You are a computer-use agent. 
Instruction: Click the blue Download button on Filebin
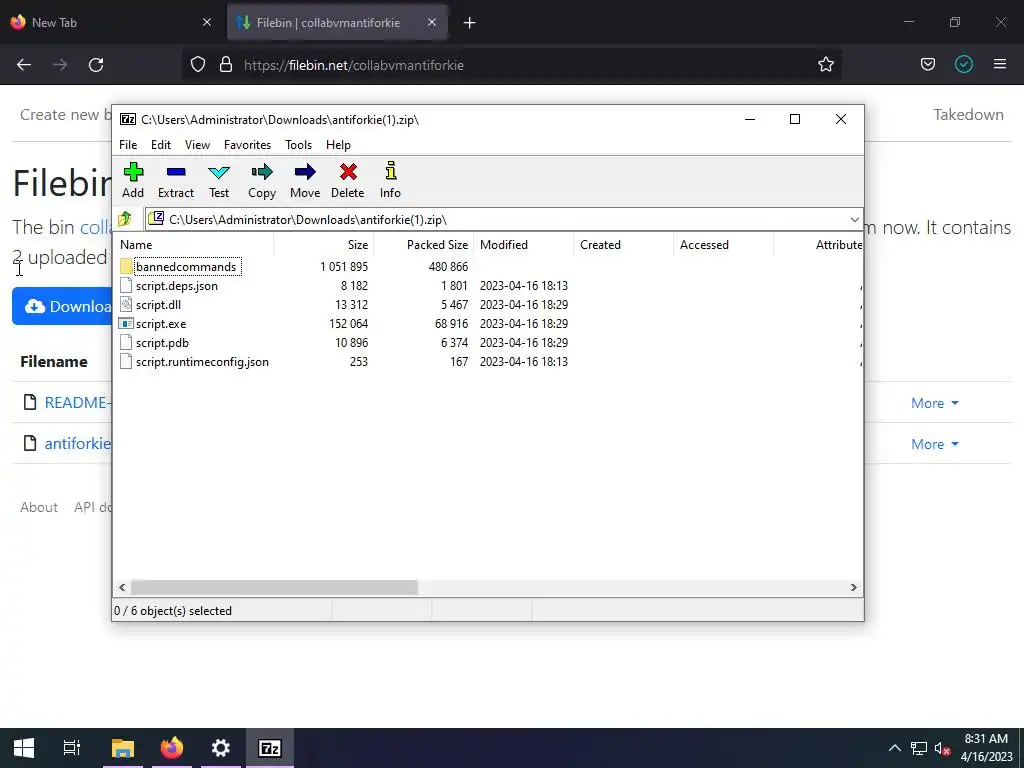(x=62, y=306)
